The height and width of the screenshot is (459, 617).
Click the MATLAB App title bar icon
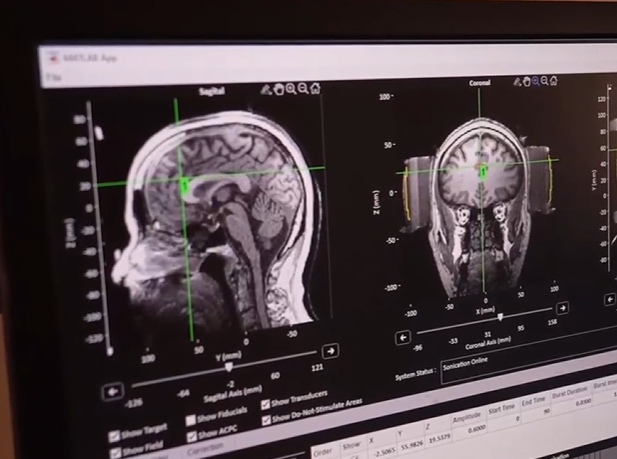tap(53, 58)
